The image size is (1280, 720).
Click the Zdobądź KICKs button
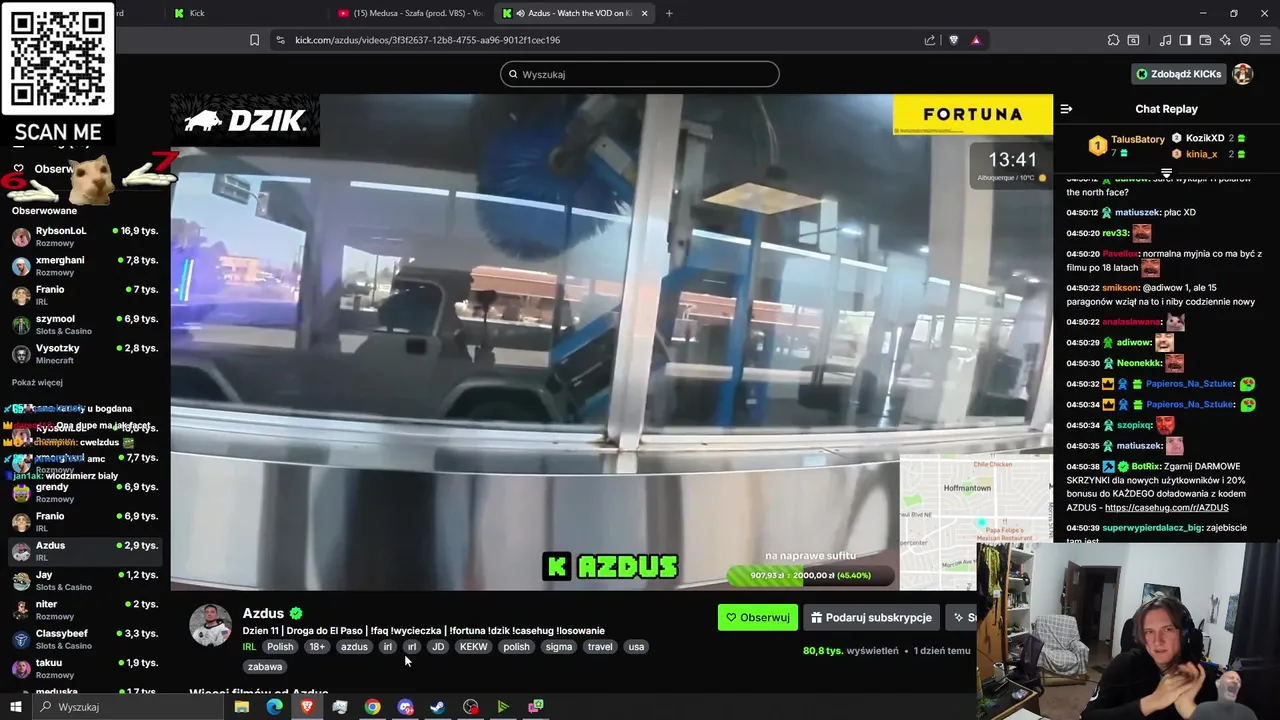1178,74
